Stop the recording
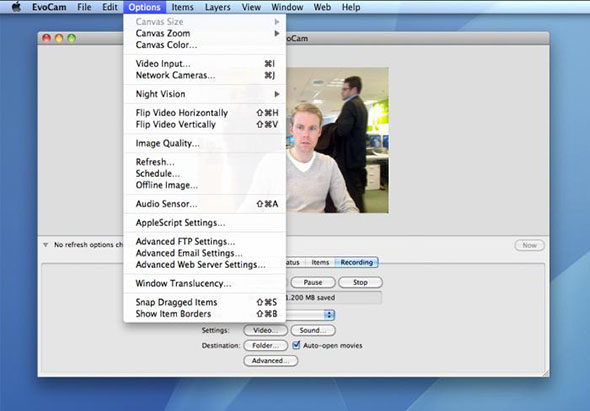 [x=360, y=282]
